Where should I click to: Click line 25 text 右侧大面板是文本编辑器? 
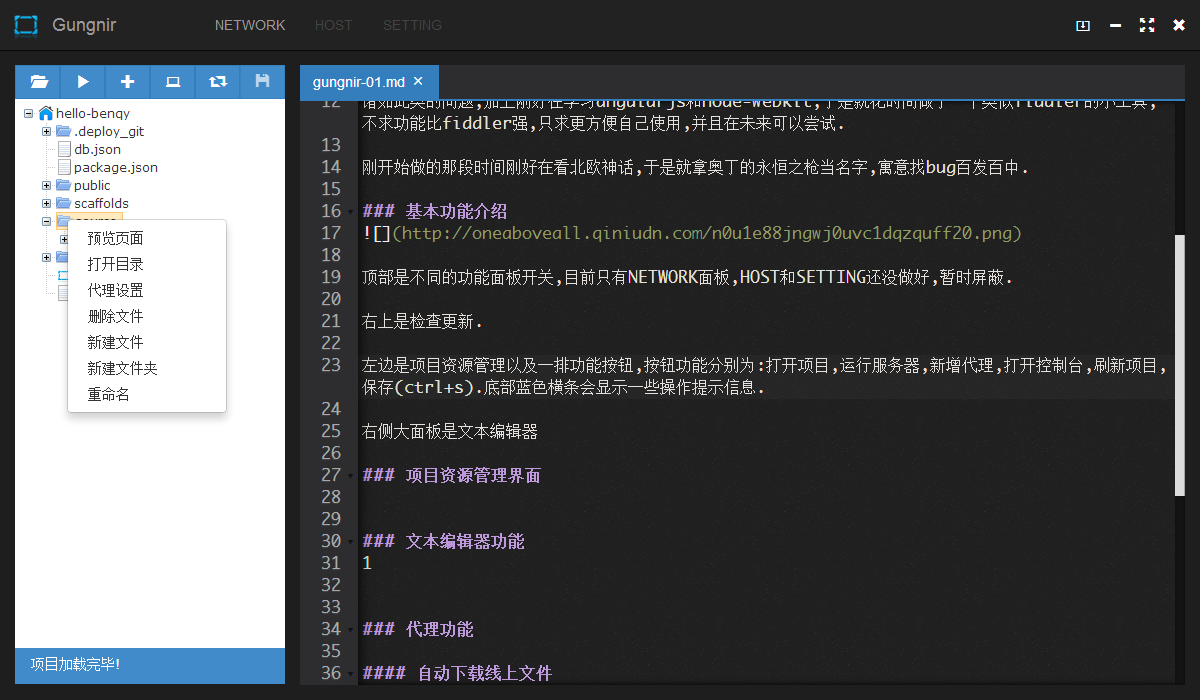pos(450,431)
